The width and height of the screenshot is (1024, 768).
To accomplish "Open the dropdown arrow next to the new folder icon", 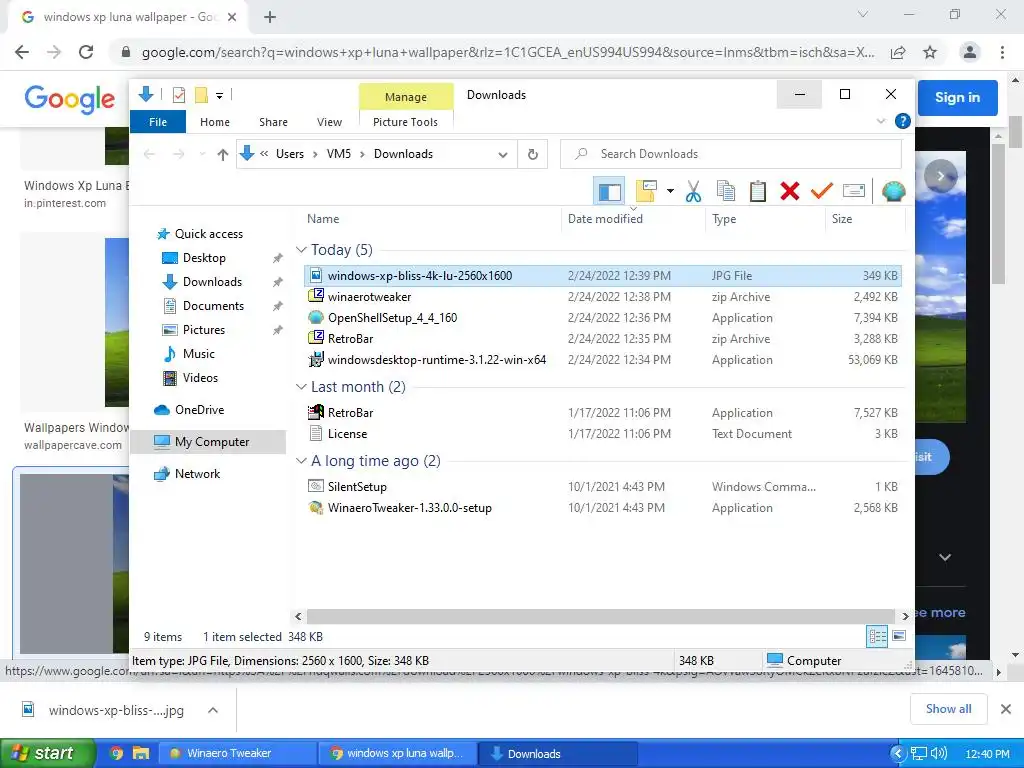I will point(670,191).
